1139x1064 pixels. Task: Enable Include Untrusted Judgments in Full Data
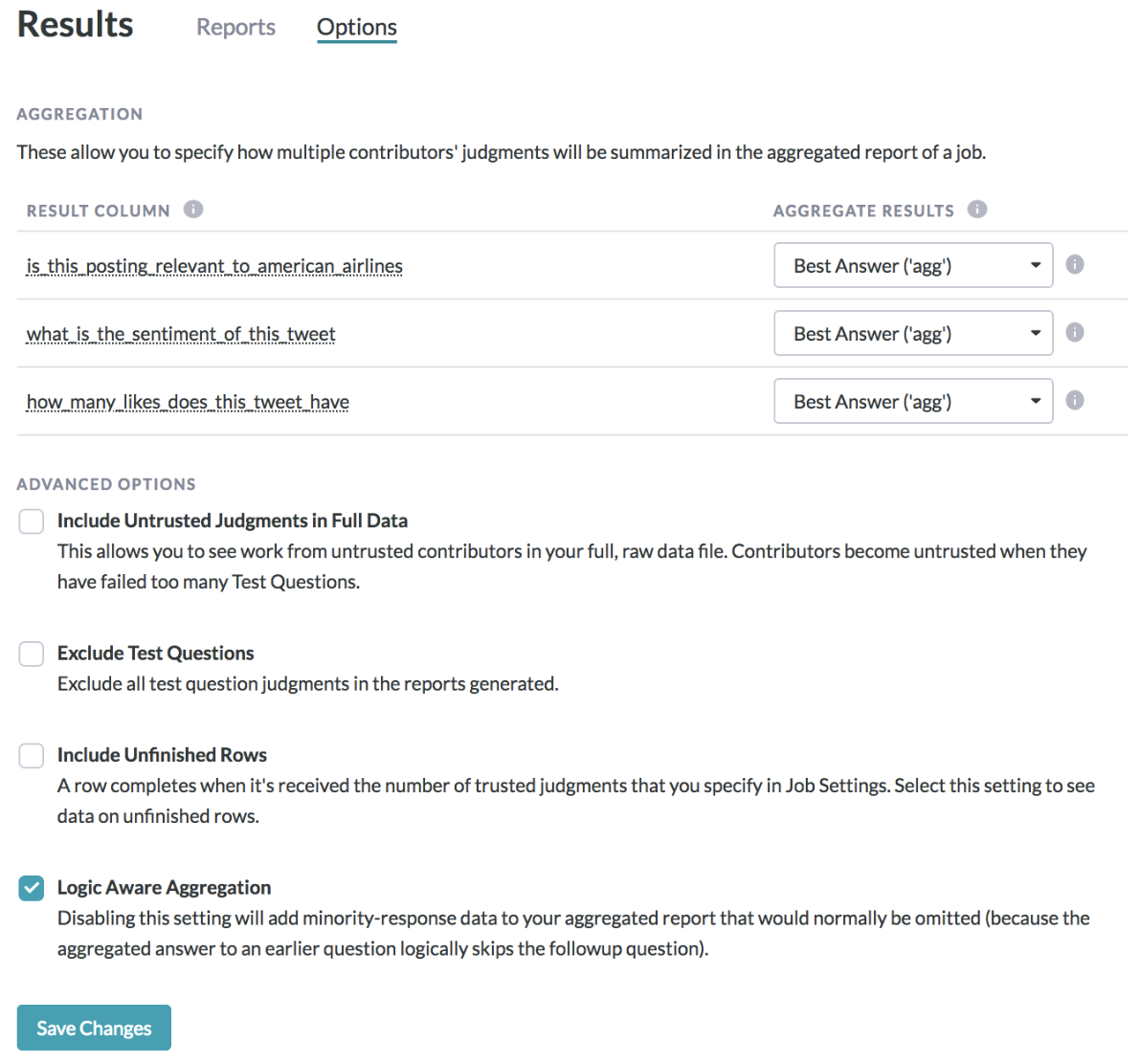[x=32, y=521]
